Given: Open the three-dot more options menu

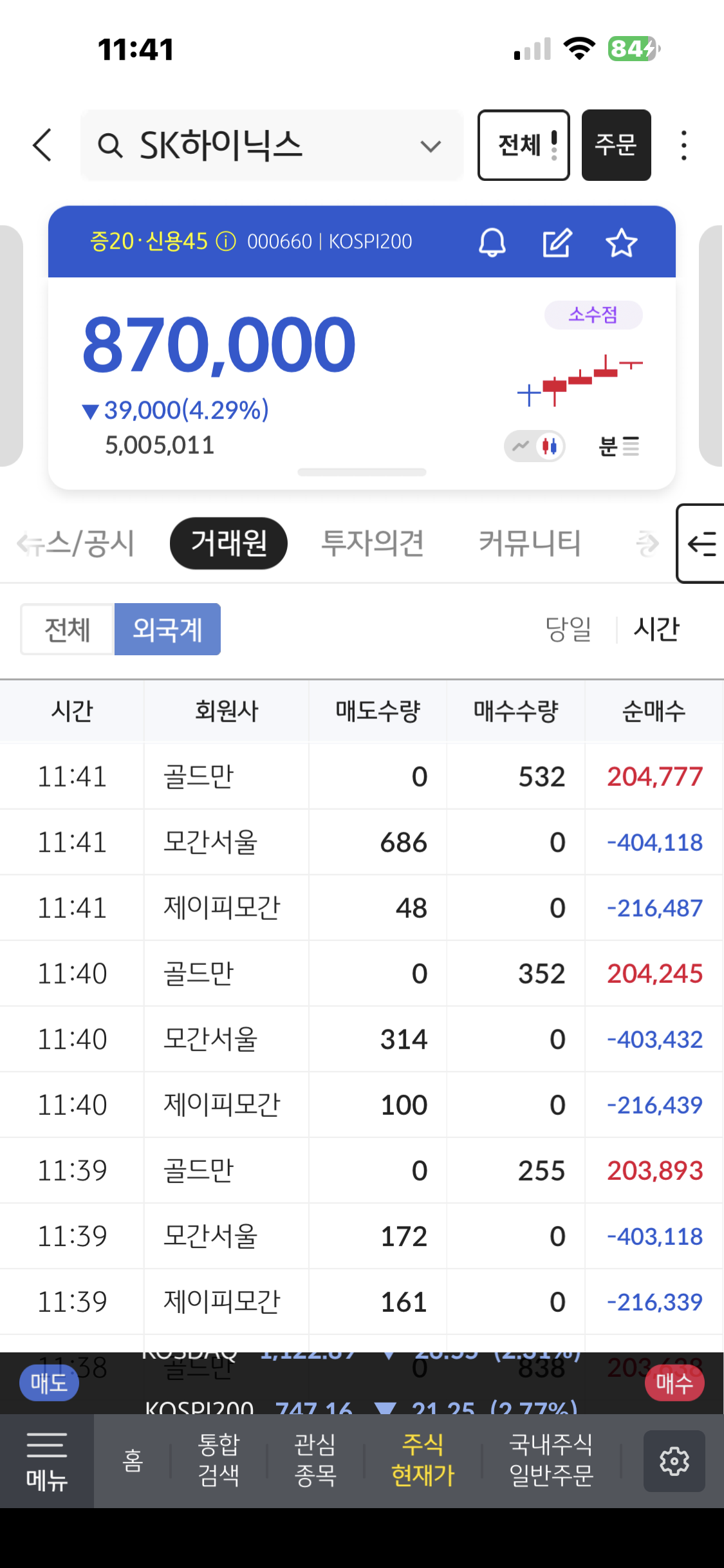Looking at the screenshot, I should tap(683, 145).
